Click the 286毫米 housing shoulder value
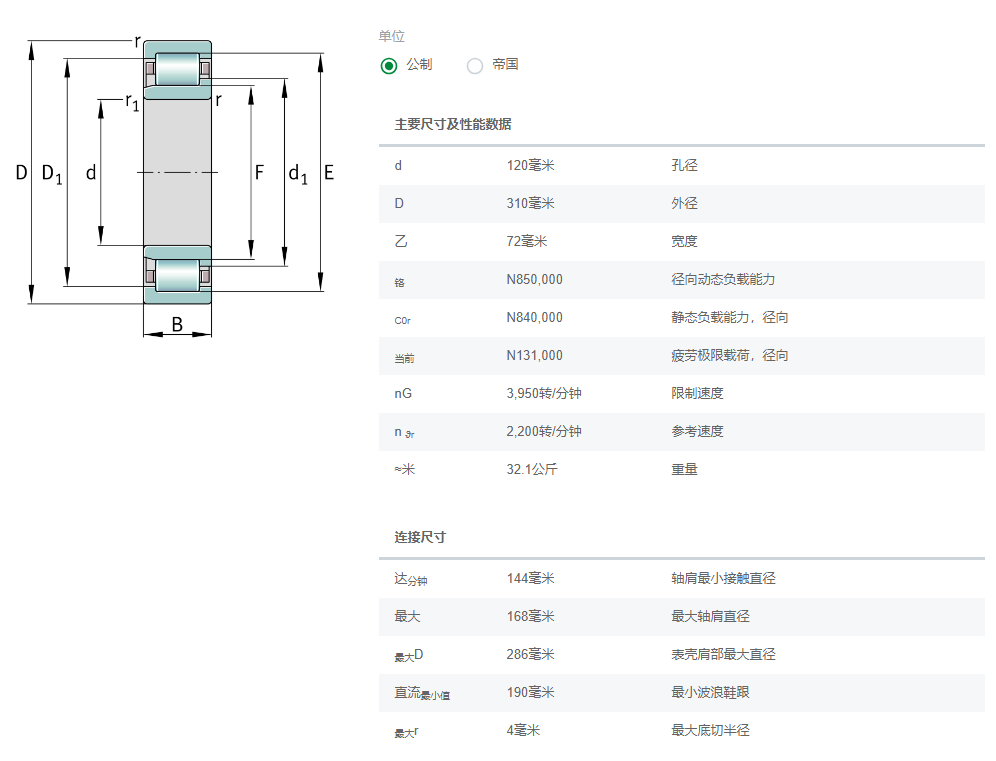Viewport: 996px width, 761px height. pos(530,654)
